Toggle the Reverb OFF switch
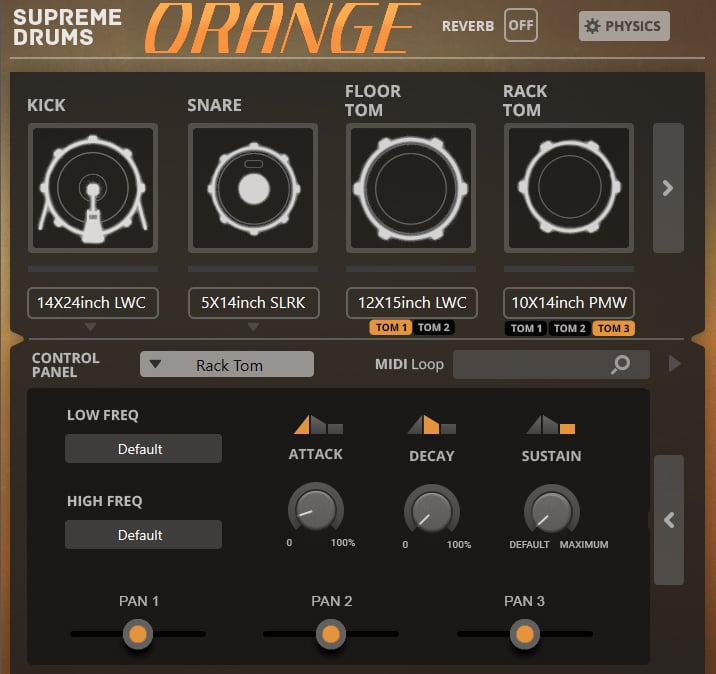 coord(520,26)
